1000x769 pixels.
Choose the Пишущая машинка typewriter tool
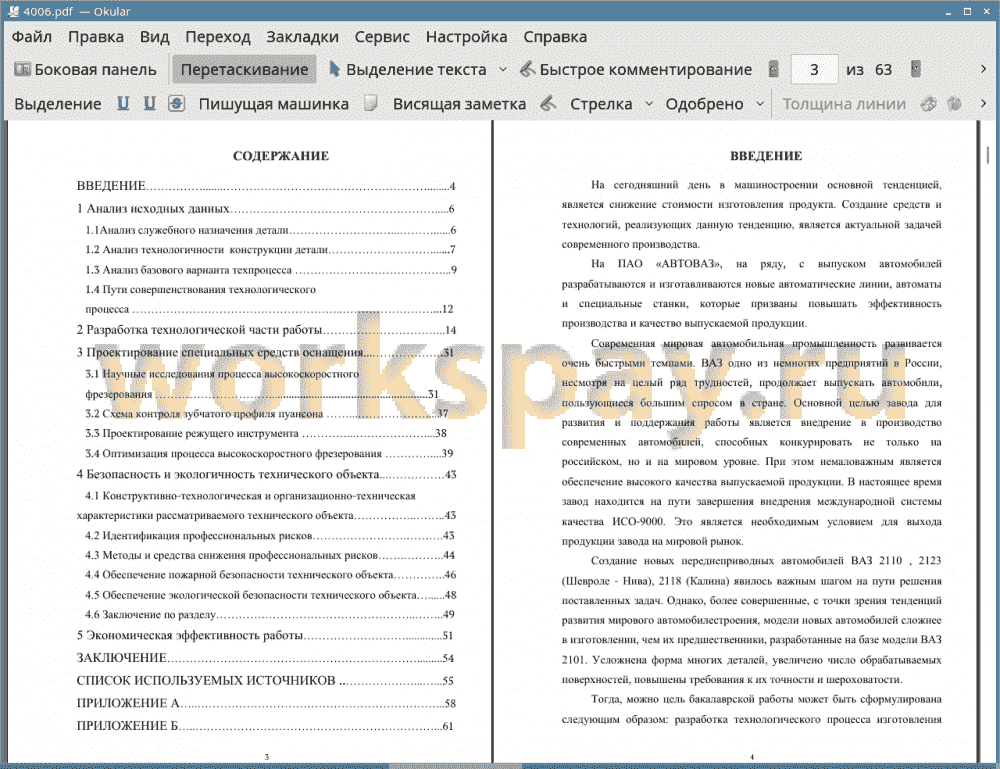point(274,104)
